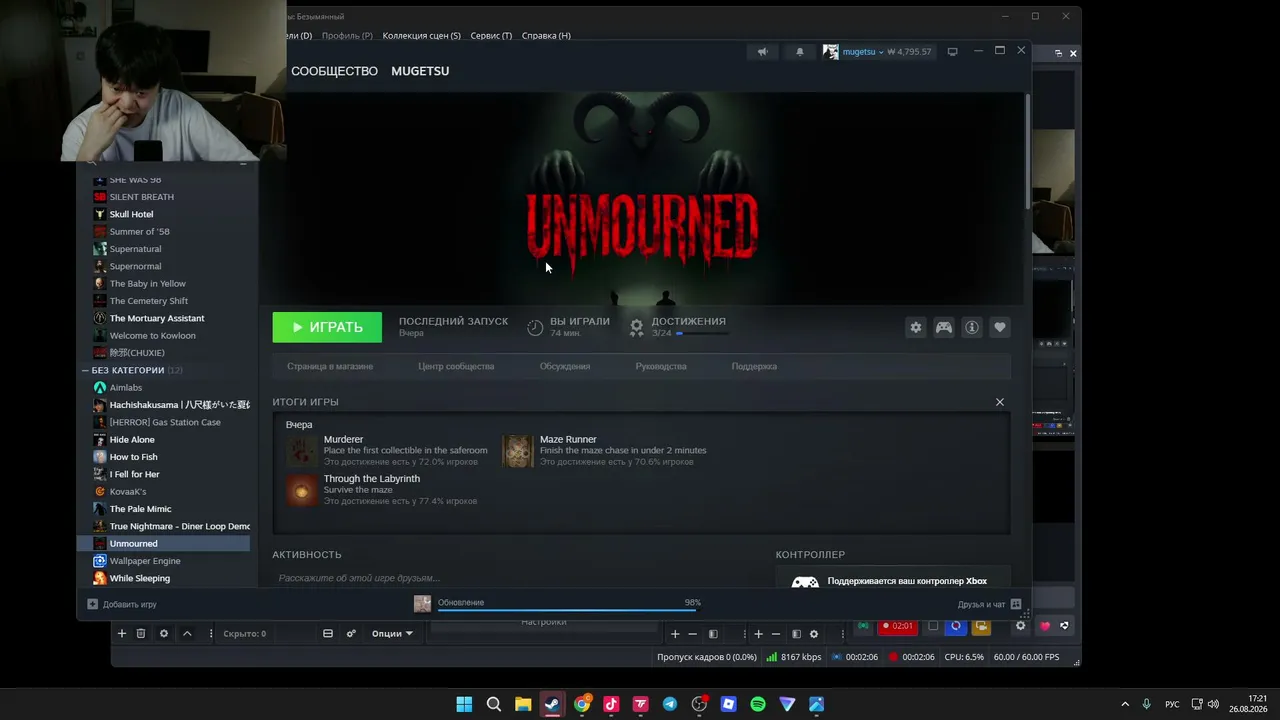Screen dimensions: 1280x720
Task: Launch Unmourned with green Play button
Action: coord(327,327)
